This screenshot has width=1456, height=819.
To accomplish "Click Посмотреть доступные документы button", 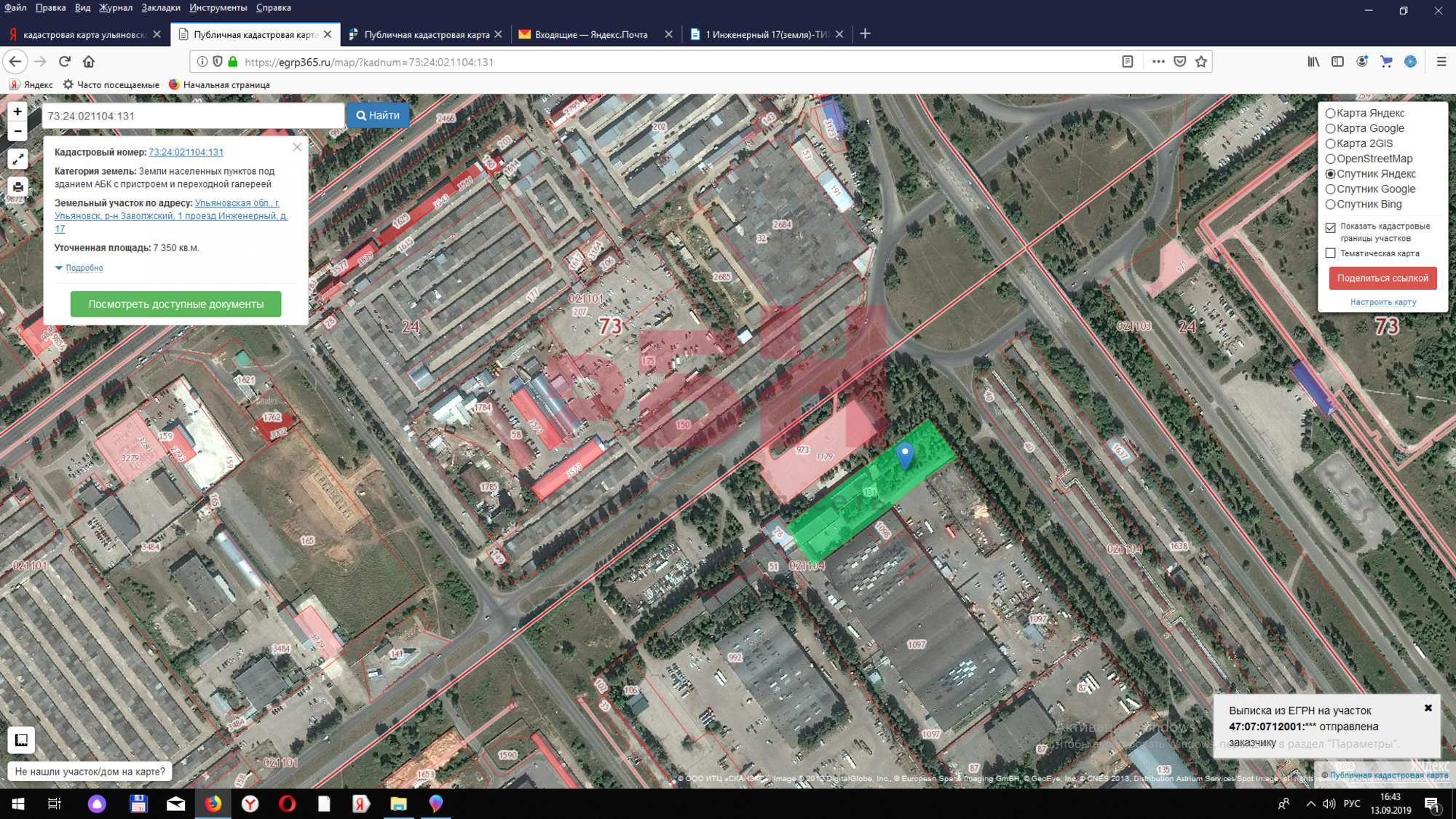I will pyautogui.click(x=175, y=304).
